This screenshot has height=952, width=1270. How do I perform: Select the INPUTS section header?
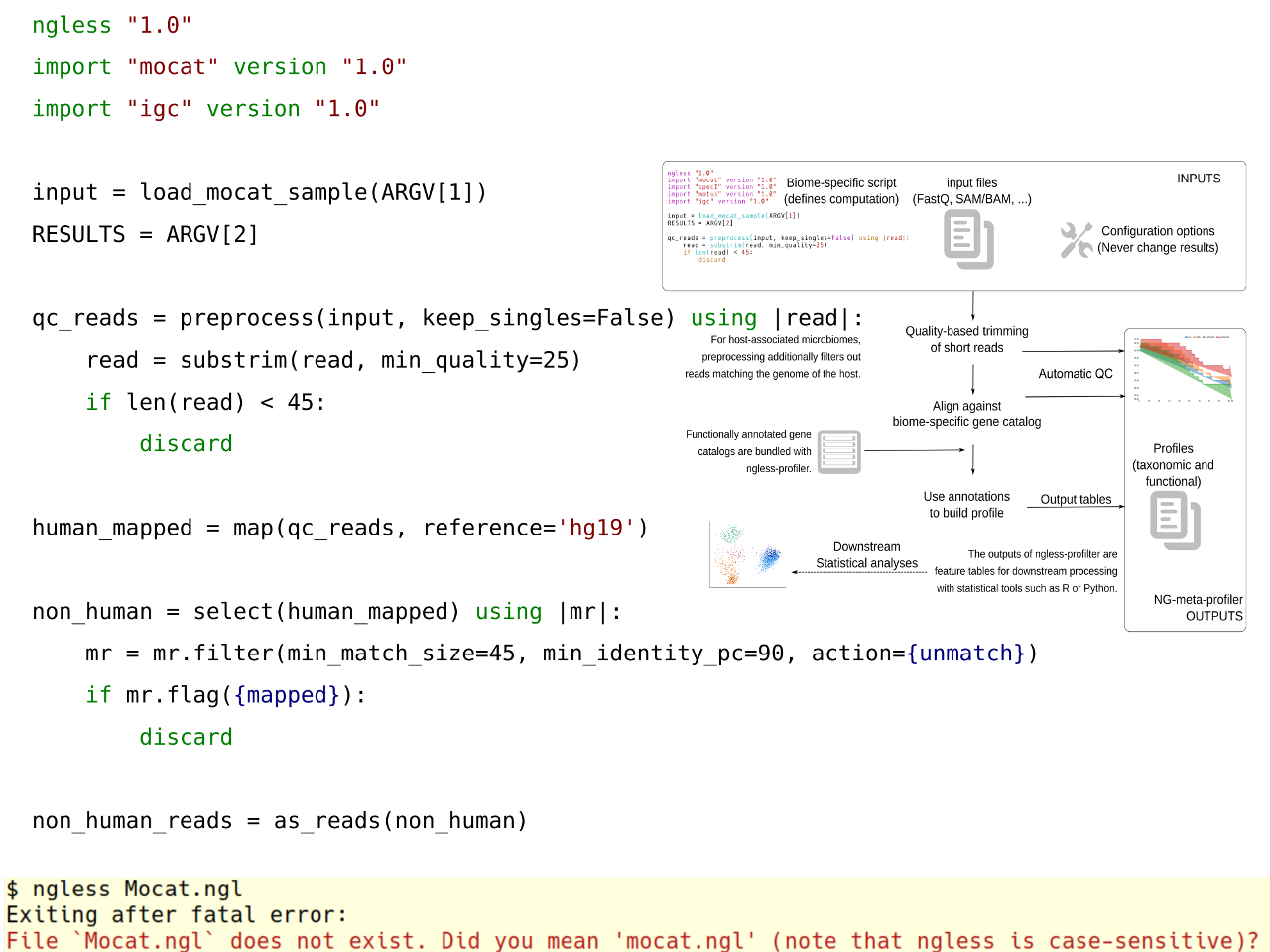pos(1199,178)
